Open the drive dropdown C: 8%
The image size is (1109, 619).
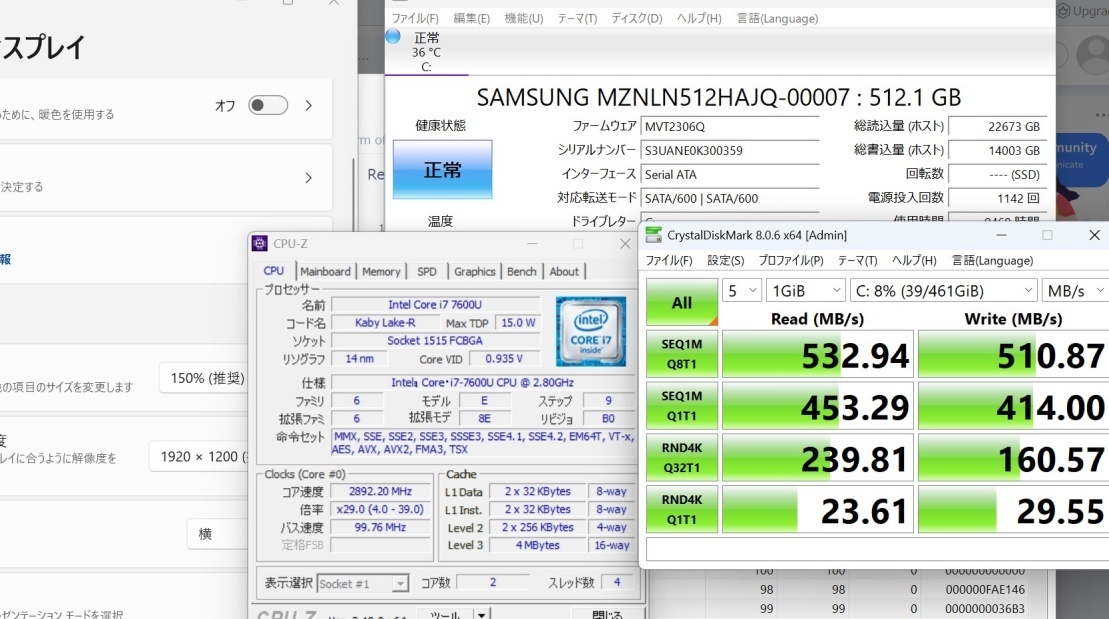coord(943,291)
